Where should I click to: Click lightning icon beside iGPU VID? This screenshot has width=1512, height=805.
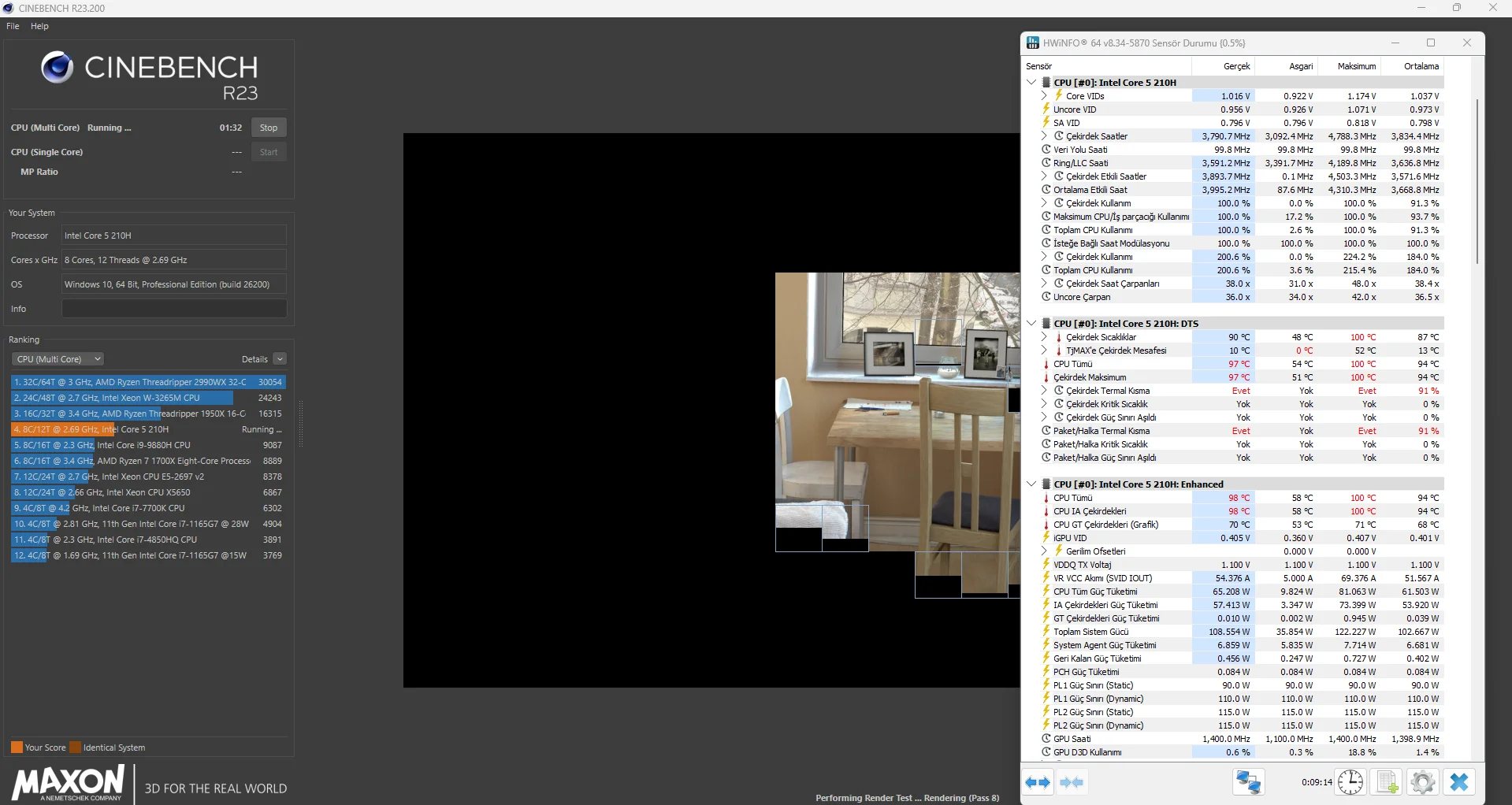coord(1046,538)
